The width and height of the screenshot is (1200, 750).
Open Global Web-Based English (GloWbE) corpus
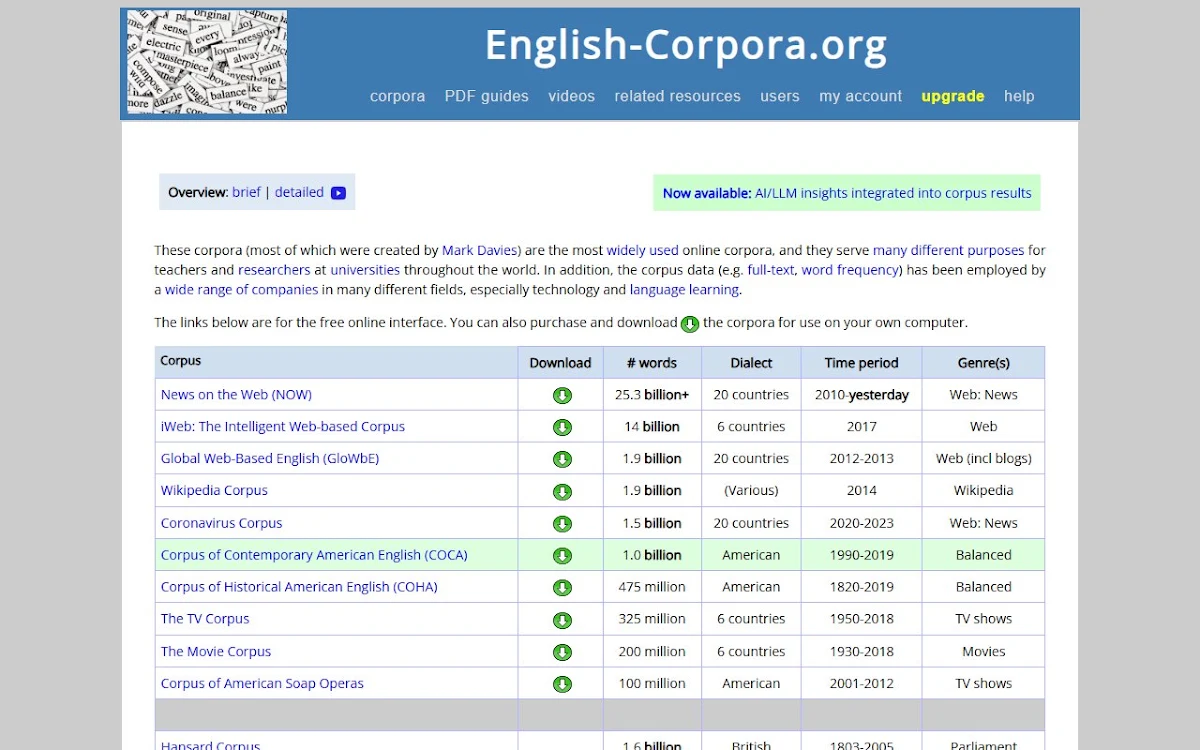(x=270, y=459)
